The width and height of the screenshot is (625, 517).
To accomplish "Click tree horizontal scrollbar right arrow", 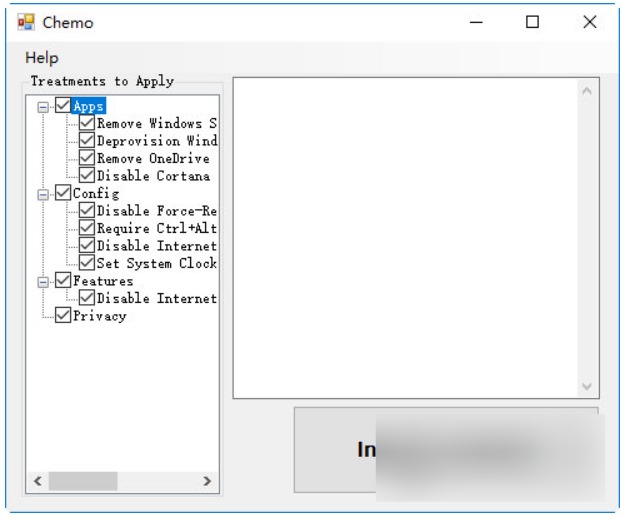I will (x=207, y=481).
